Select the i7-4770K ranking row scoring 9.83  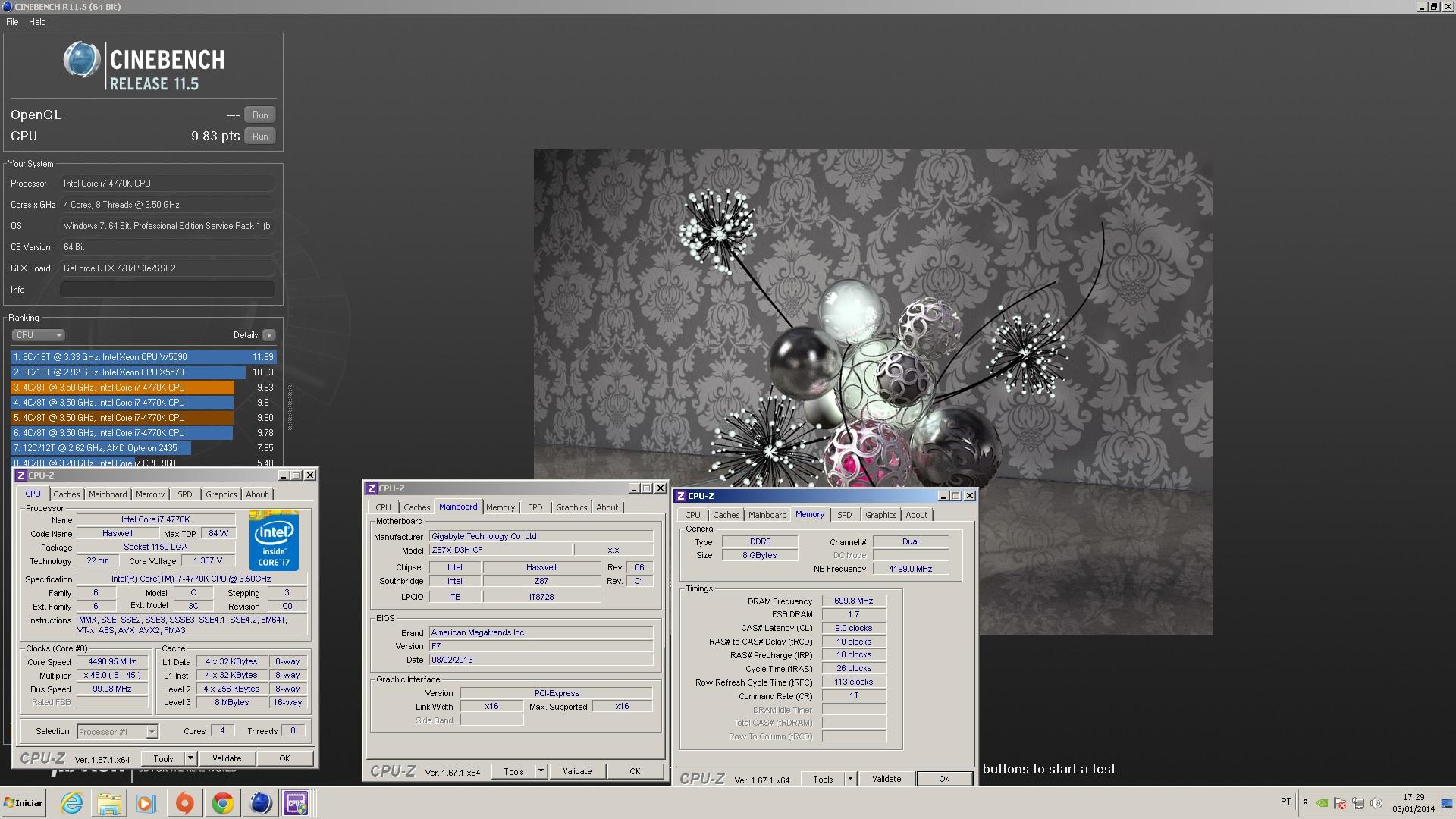143,388
